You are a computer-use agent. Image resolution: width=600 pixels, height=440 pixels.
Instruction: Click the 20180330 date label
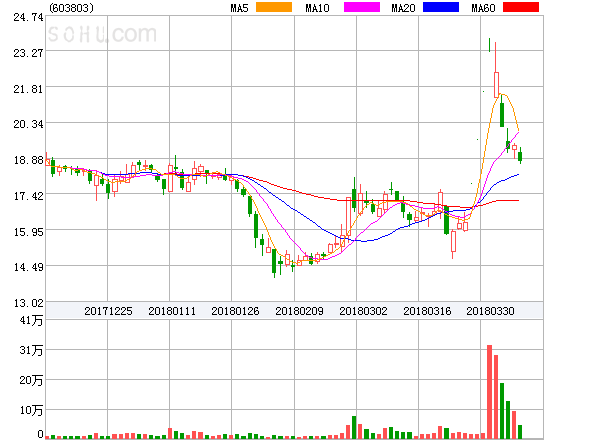(490, 311)
